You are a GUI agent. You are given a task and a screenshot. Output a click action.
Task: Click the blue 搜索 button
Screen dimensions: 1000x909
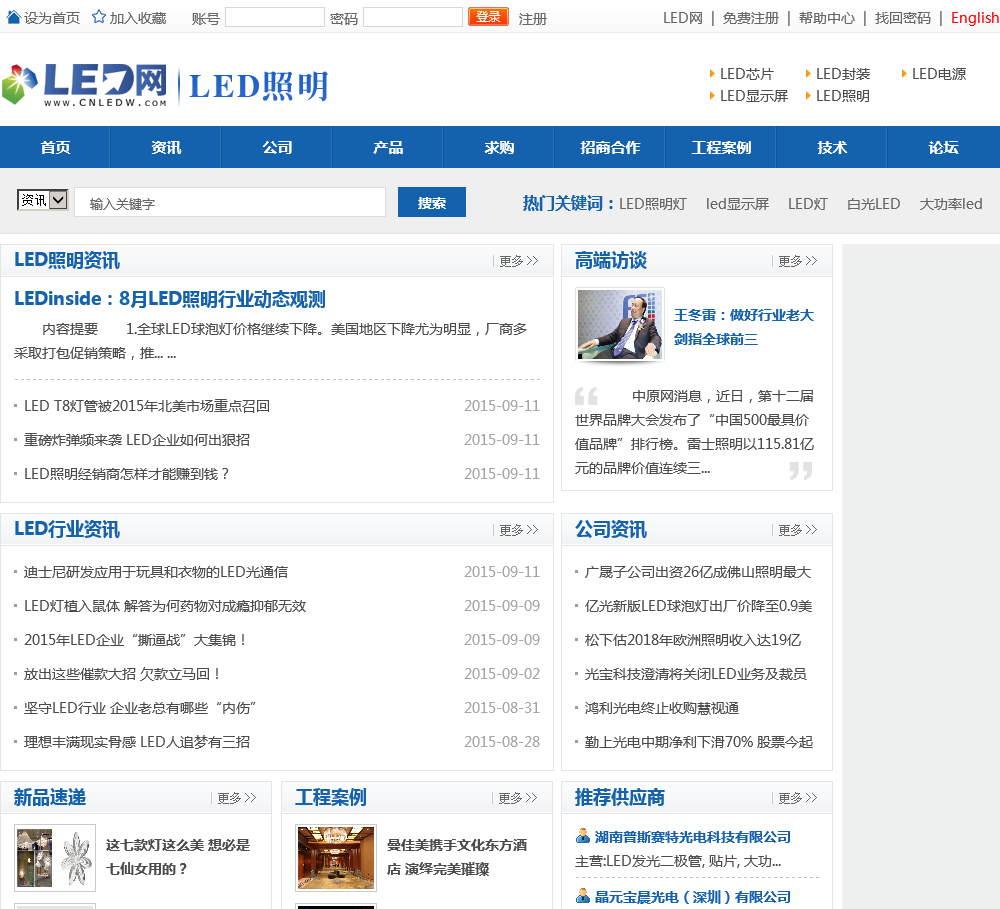point(432,202)
